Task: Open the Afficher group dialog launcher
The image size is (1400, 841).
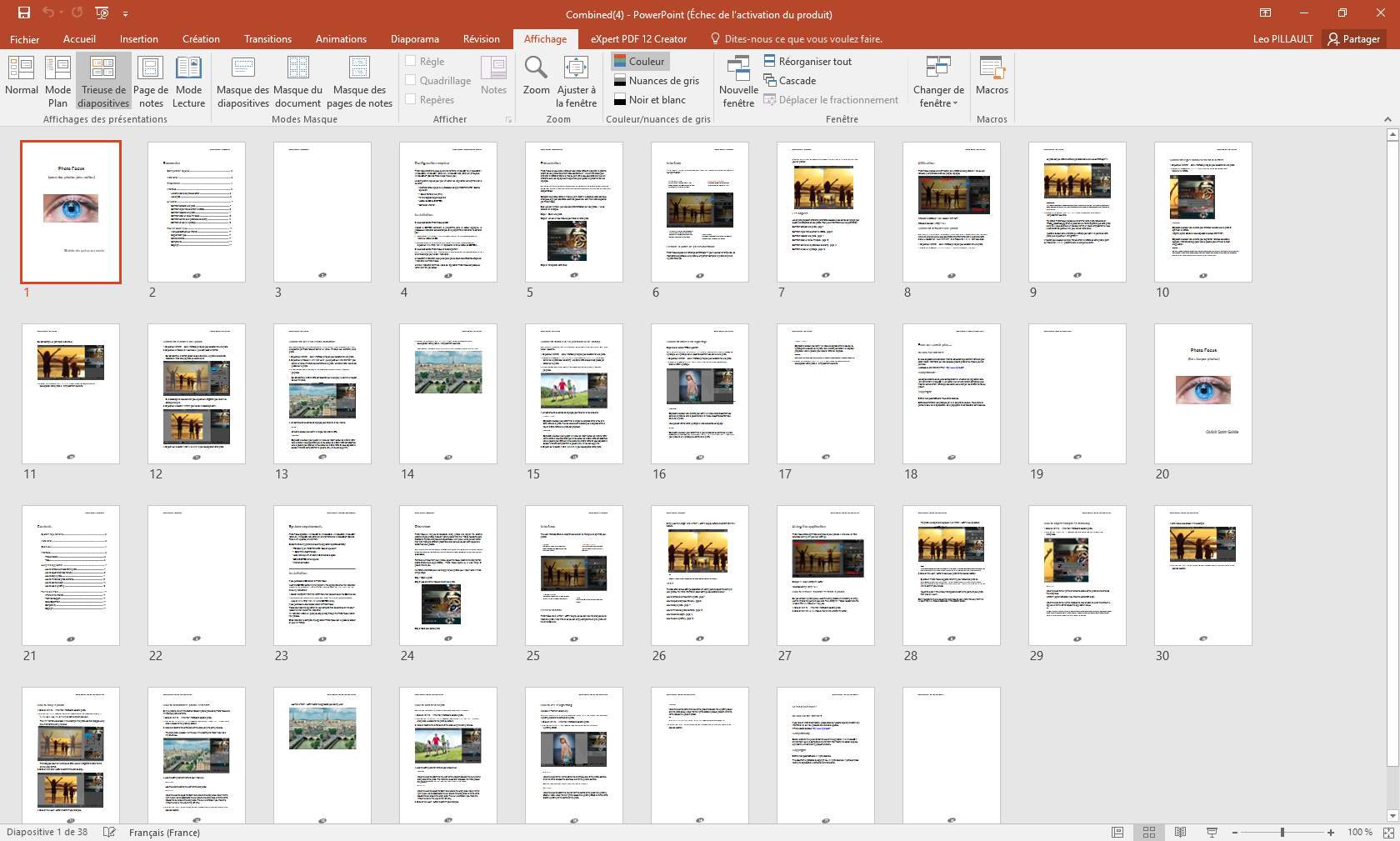Action: pos(508,120)
